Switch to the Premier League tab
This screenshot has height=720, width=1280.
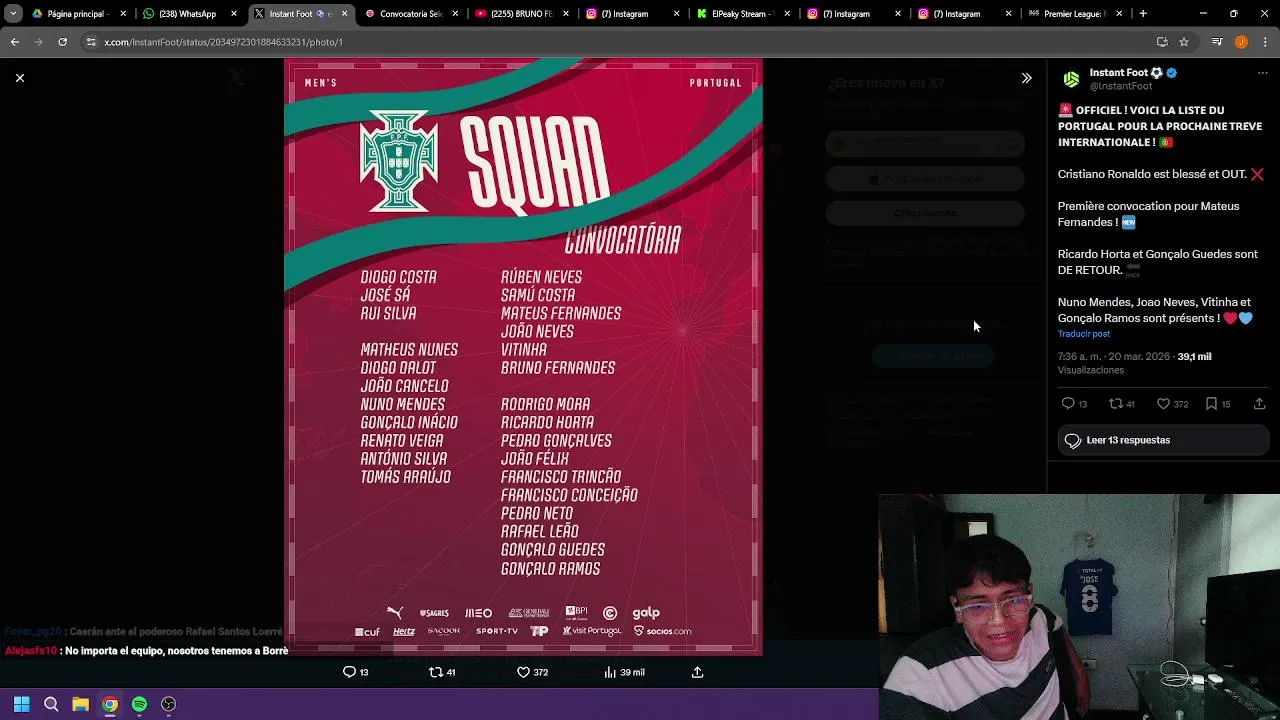pos(1073,14)
